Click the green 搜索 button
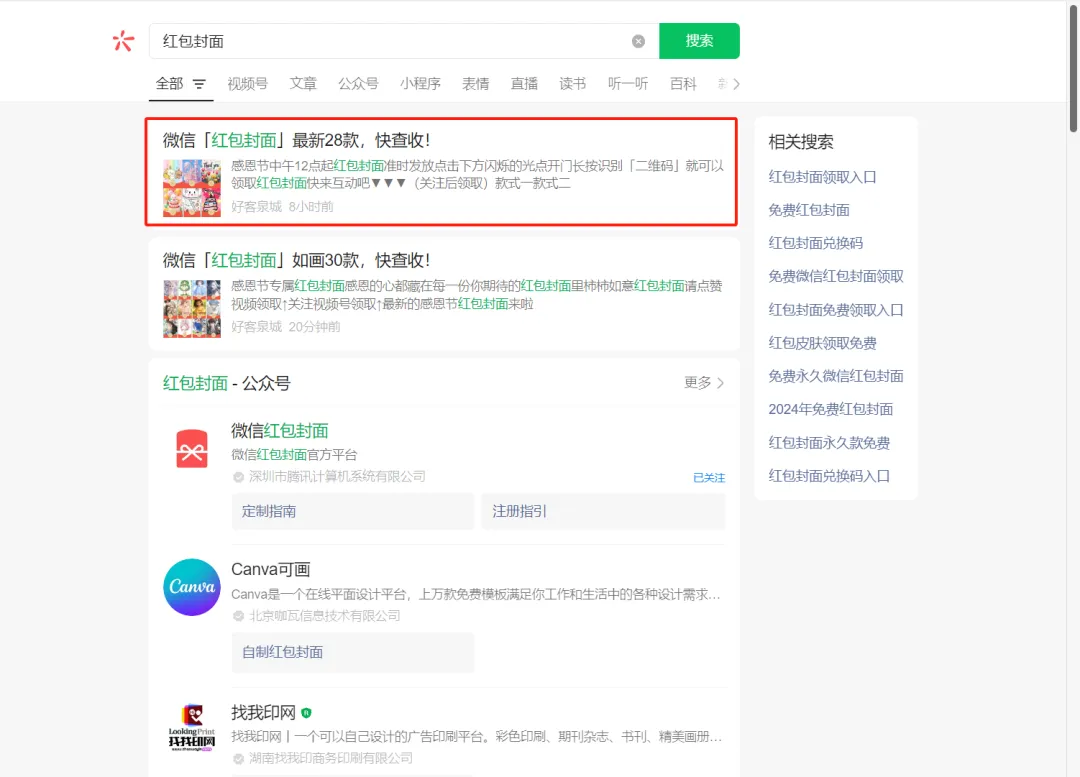The image size is (1080, 777). tap(699, 41)
